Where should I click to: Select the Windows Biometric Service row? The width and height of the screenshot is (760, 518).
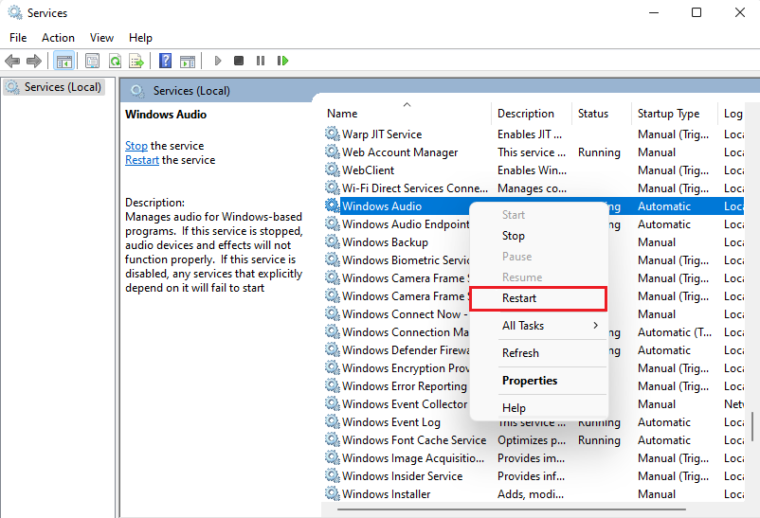point(533,260)
